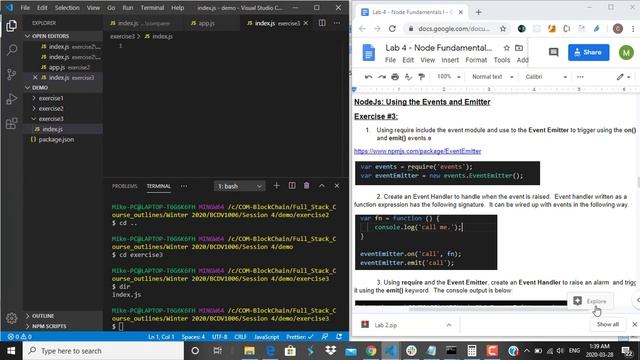Switch to the Problems panel tab

(x=124, y=186)
